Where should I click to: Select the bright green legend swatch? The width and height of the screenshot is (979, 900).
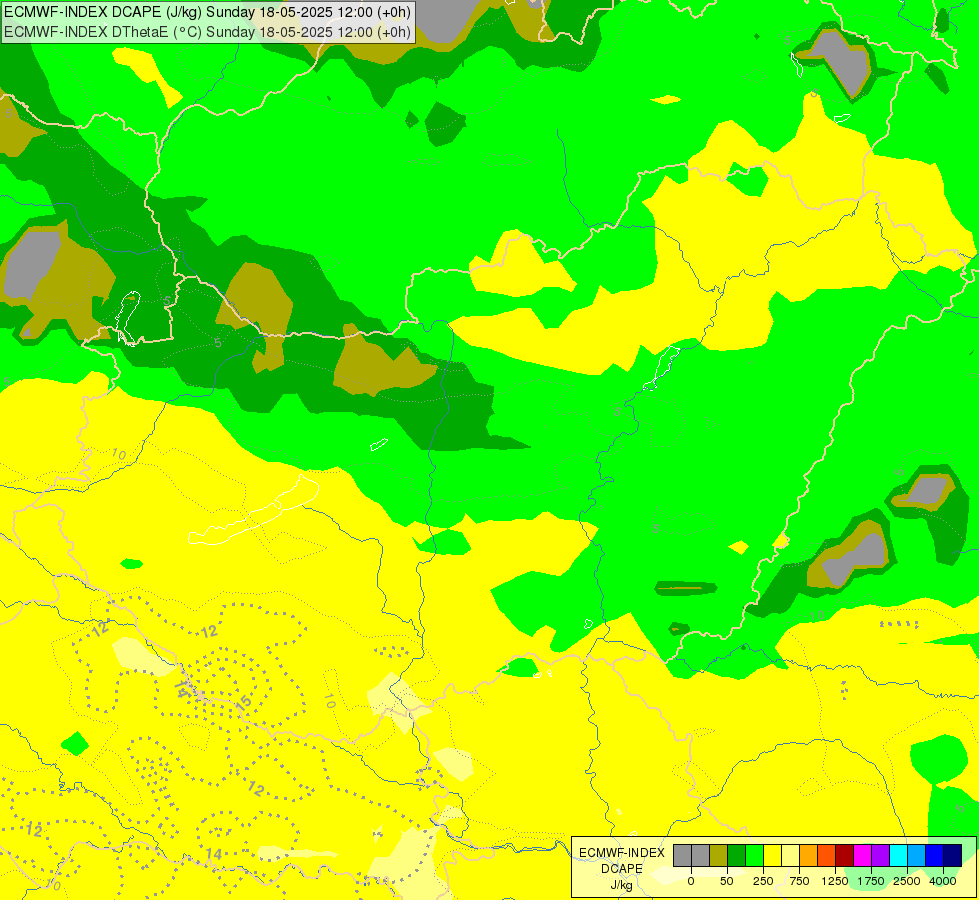click(754, 856)
